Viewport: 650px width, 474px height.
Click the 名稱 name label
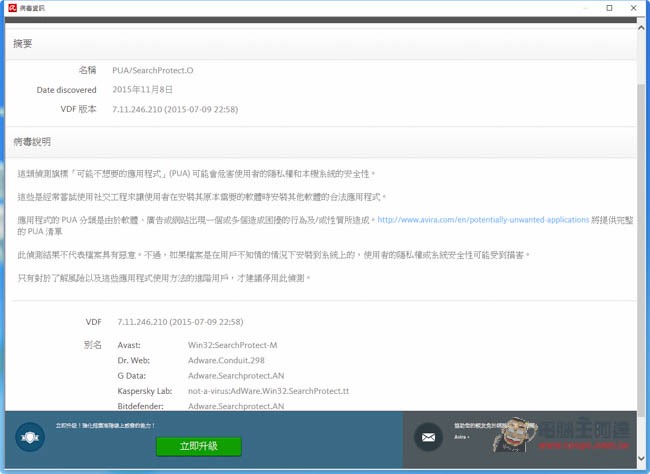click(x=87, y=70)
